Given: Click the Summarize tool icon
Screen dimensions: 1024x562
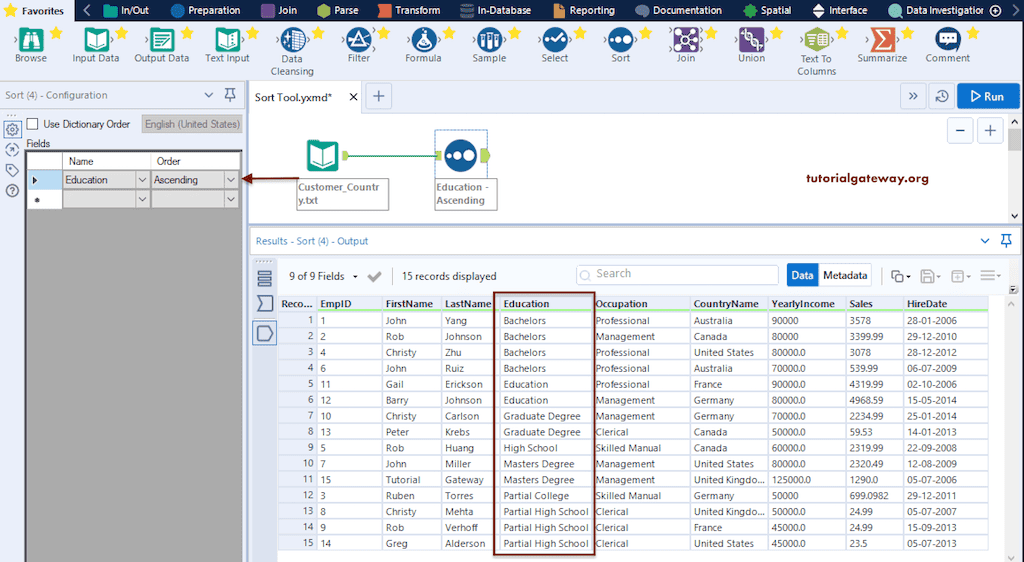Looking at the screenshot, I should [881, 40].
